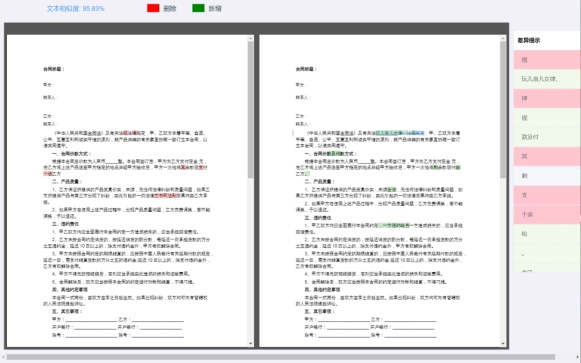Click left document scrollbar down arrow

point(251,343)
